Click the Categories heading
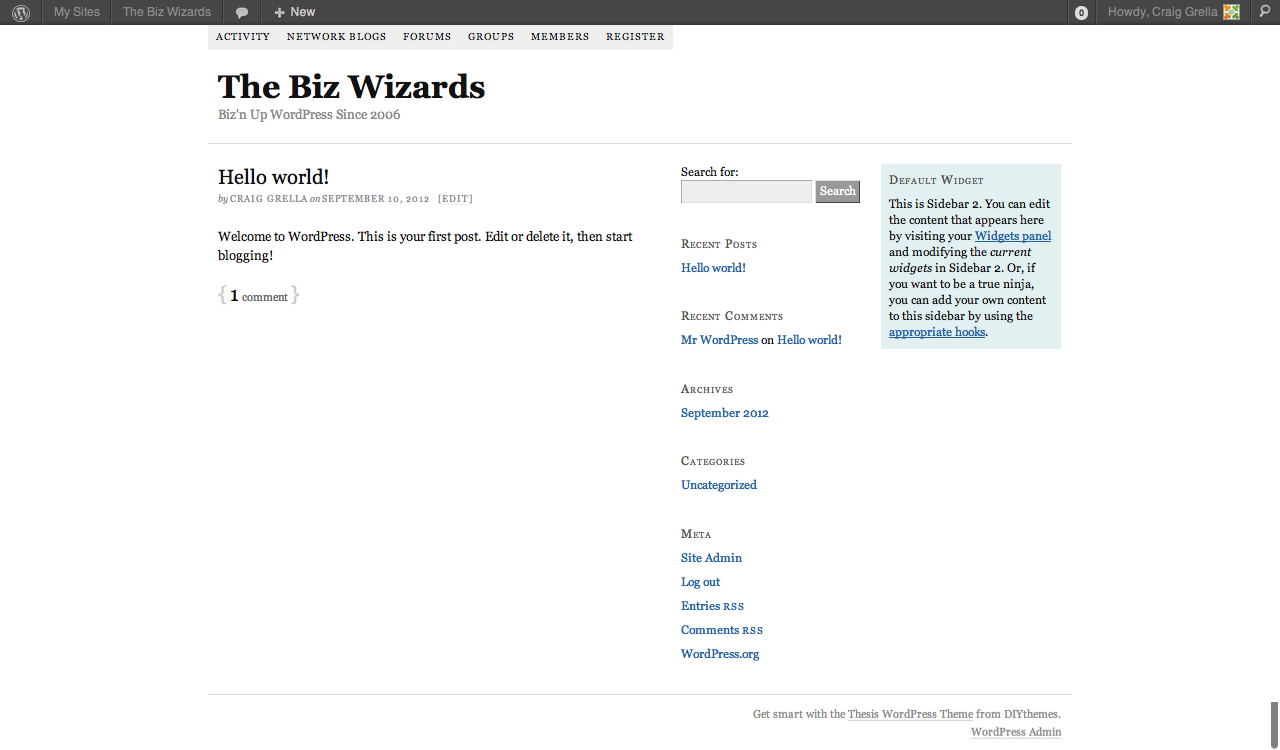The width and height of the screenshot is (1280, 750). point(713,461)
